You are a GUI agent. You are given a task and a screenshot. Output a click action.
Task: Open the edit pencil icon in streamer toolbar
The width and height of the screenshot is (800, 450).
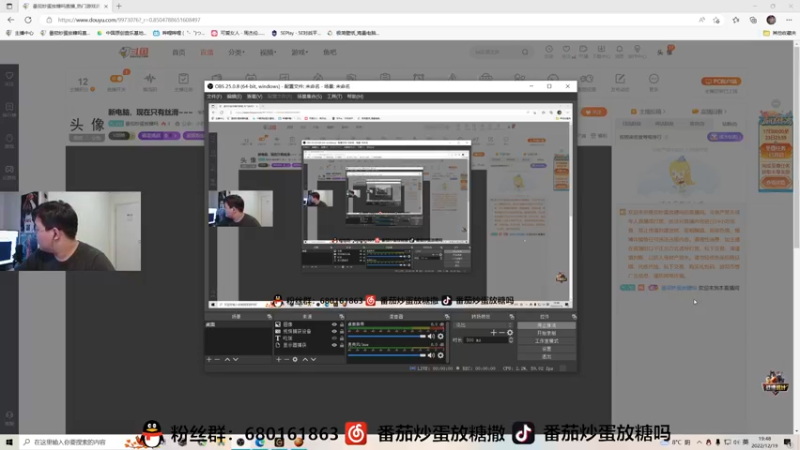[620, 81]
